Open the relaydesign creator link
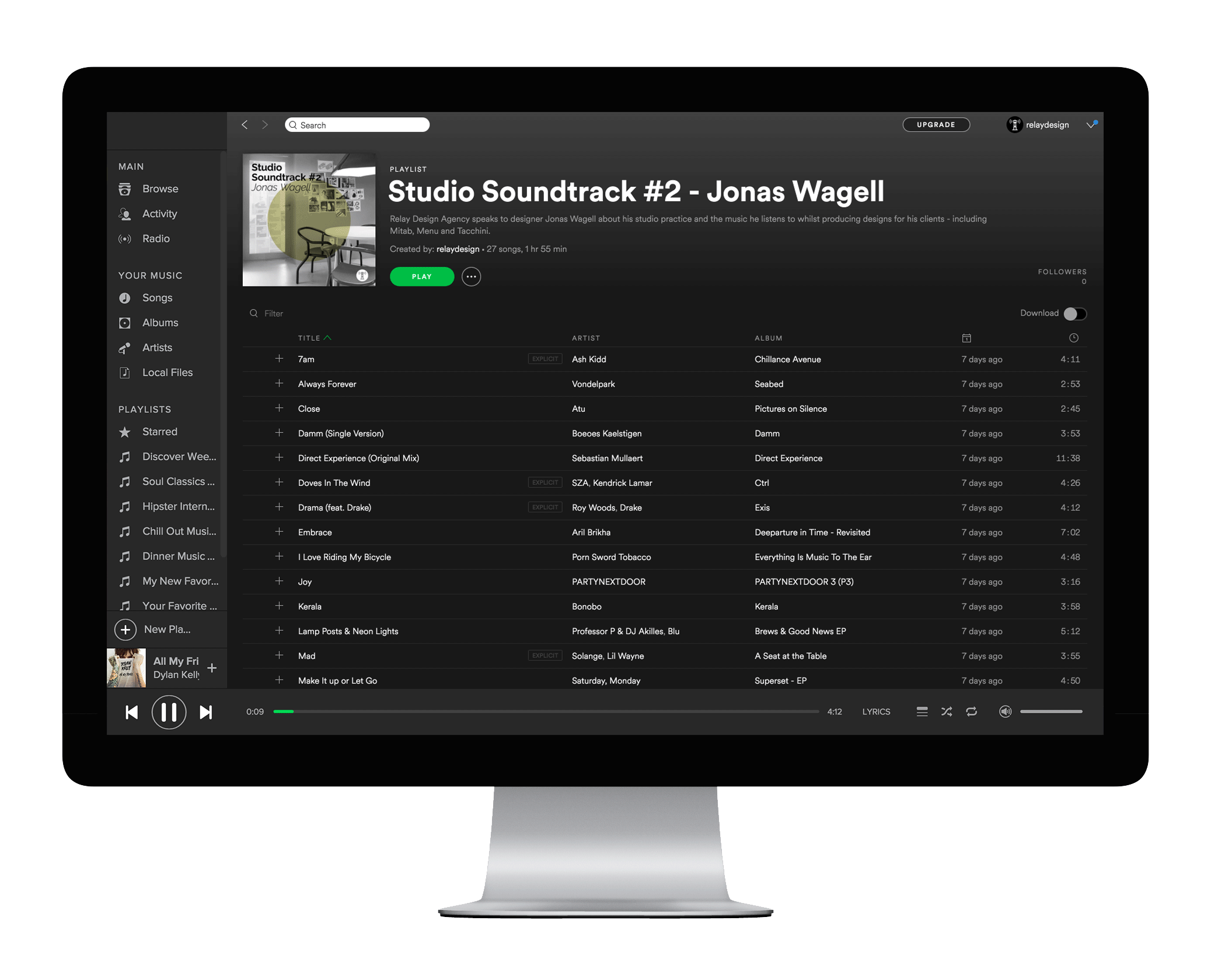1211x980 pixels. coord(458,249)
